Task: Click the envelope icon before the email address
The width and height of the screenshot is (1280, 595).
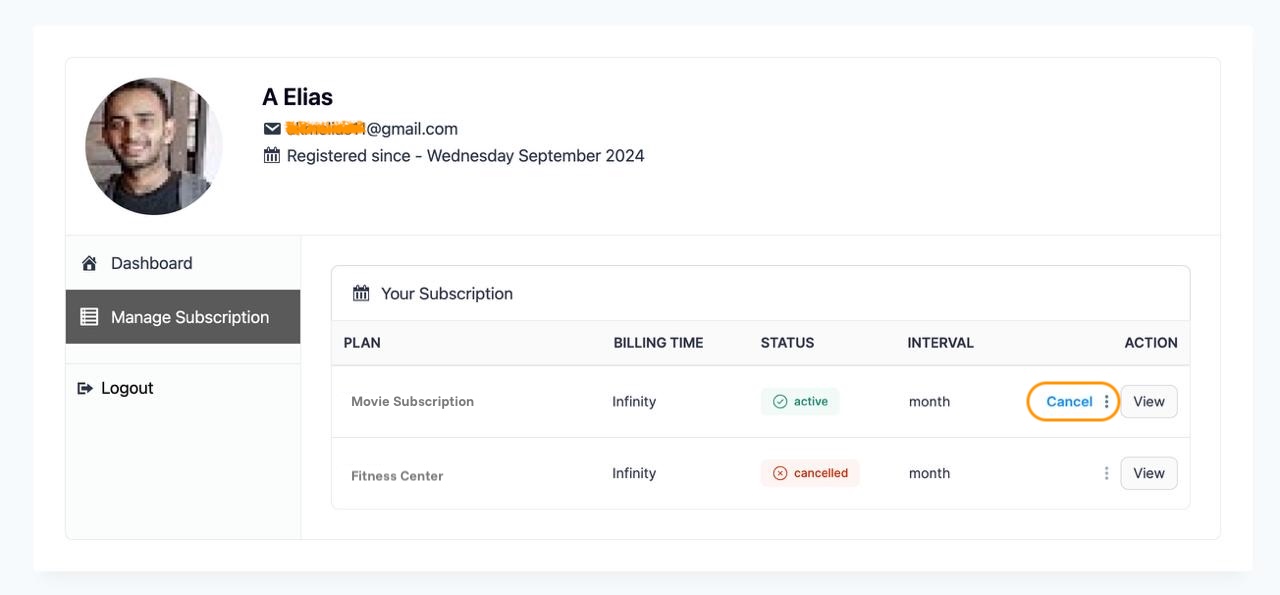Action: click(x=271, y=128)
